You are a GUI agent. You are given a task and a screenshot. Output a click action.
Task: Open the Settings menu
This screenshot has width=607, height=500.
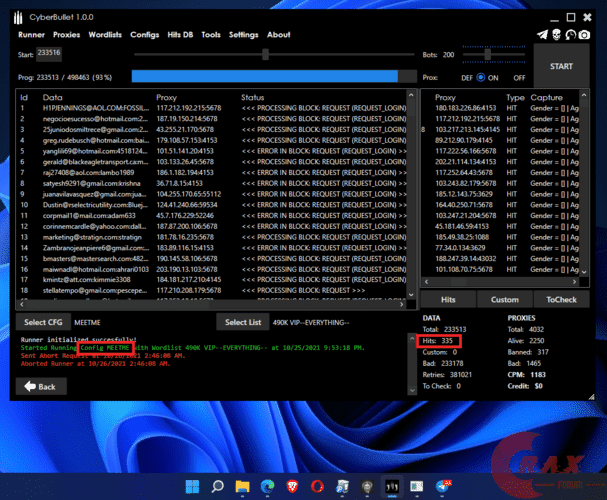(x=243, y=35)
